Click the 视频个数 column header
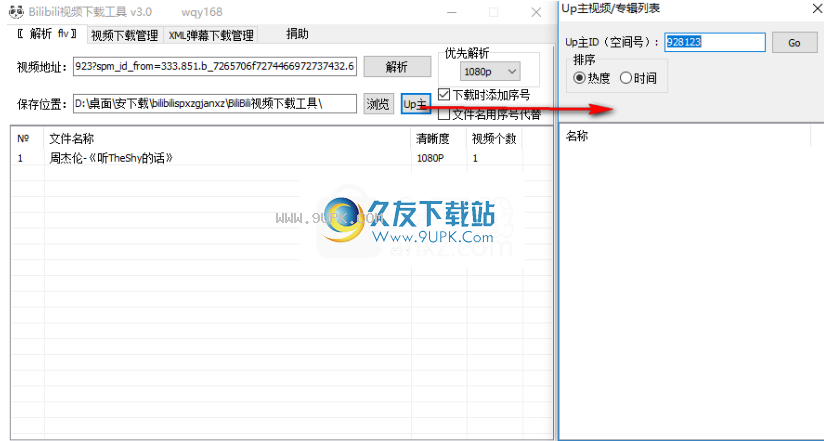Screen dimensions: 824x441 494,139
